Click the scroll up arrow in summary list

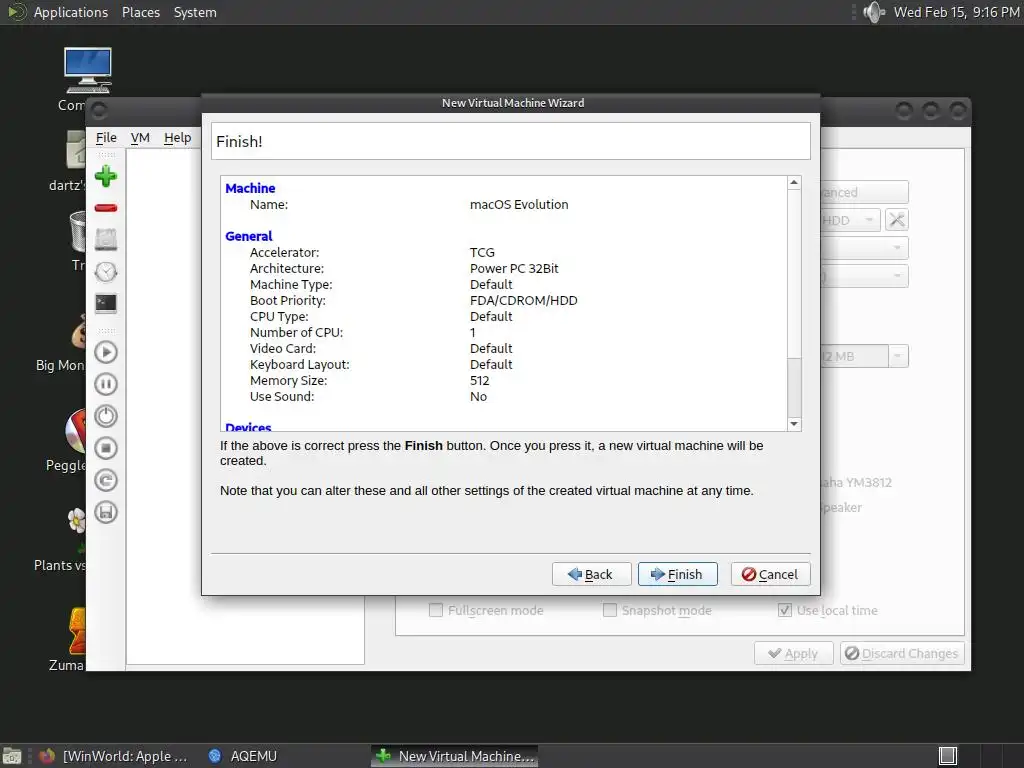click(x=794, y=183)
